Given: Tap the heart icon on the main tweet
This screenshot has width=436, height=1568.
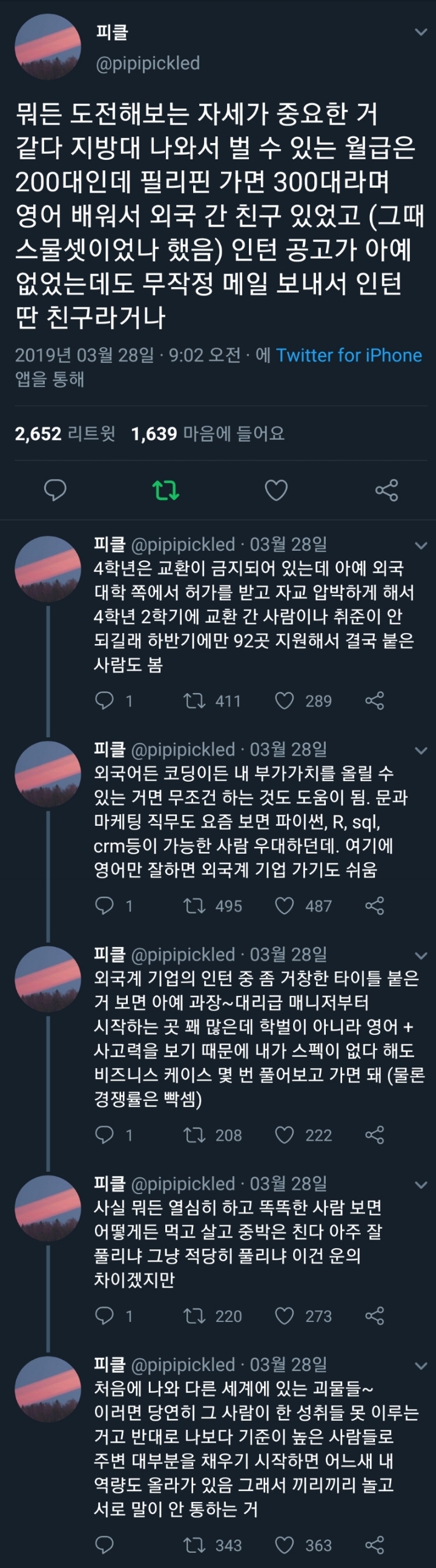Looking at the screenshot, I should 277,489.
